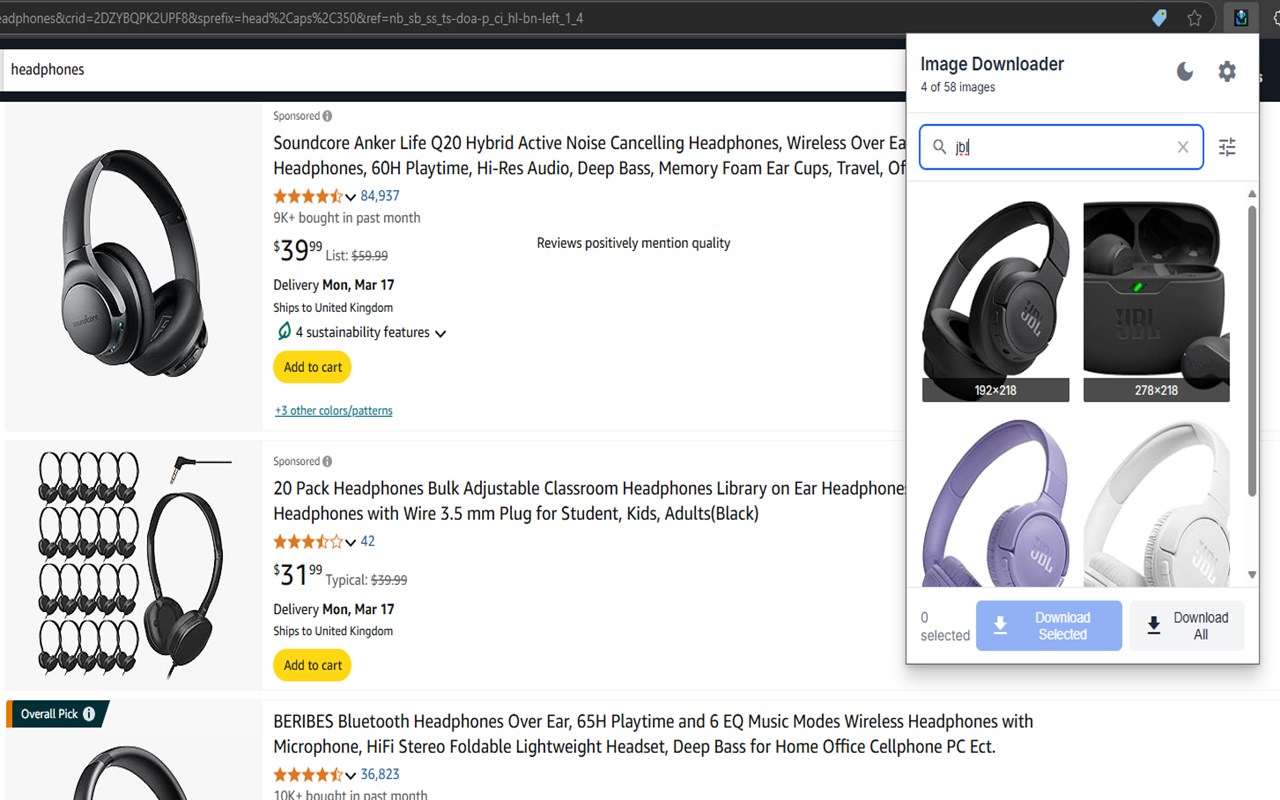Open Image Downloader settings gear
Viewport: 1280px width, 800px height.
click(x=1227, y=71)
